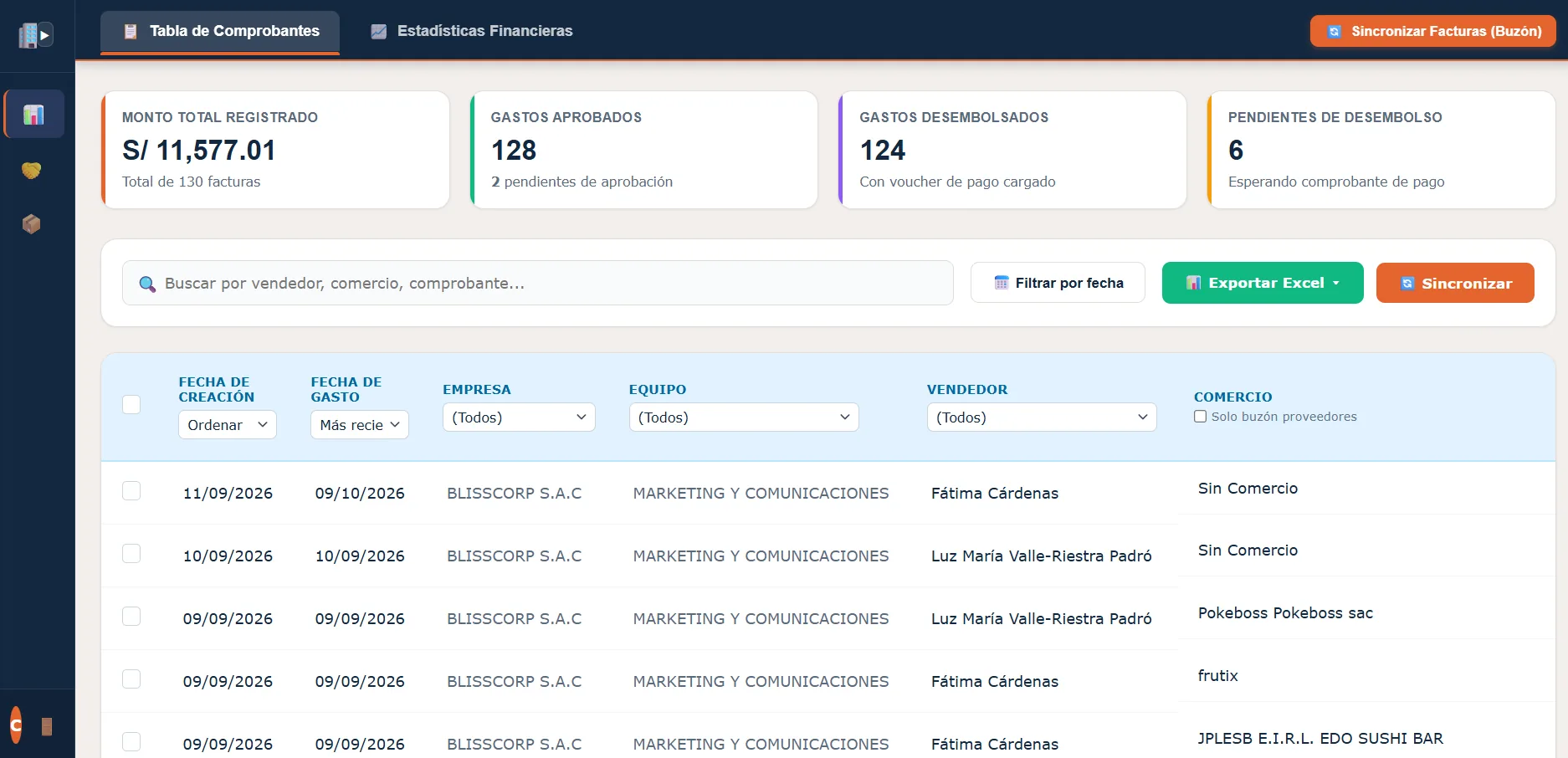Open the Equipo (Todos) filter dropdown
Screen dimensions: 1568x758
coord(744,417)
